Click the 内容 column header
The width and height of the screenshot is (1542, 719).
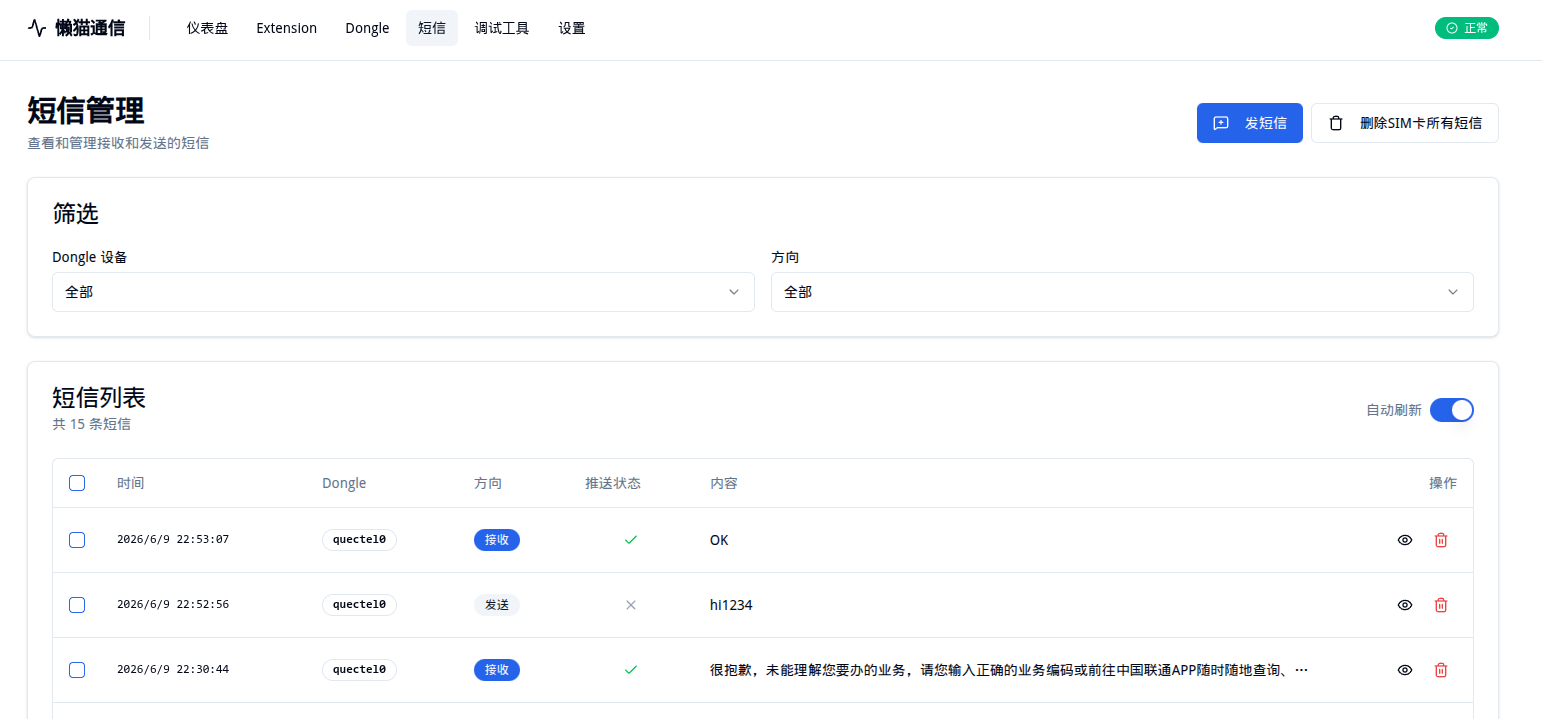[724, 483]
